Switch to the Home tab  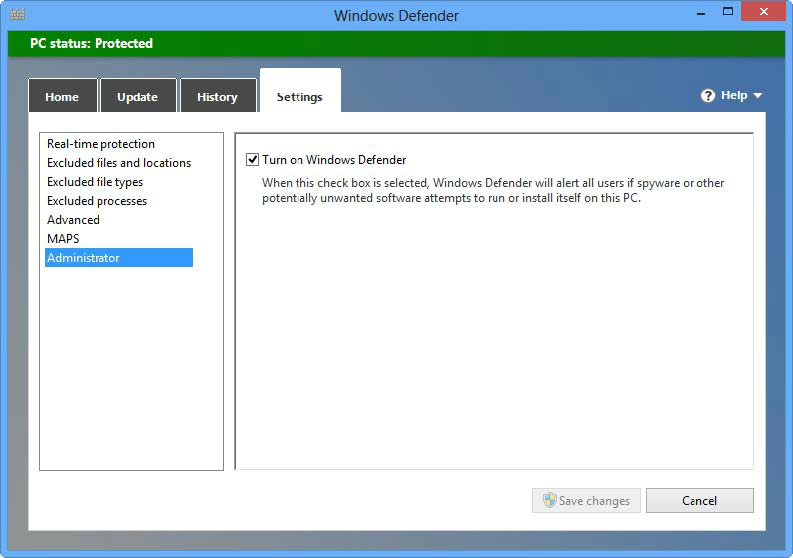click(62, 97)
